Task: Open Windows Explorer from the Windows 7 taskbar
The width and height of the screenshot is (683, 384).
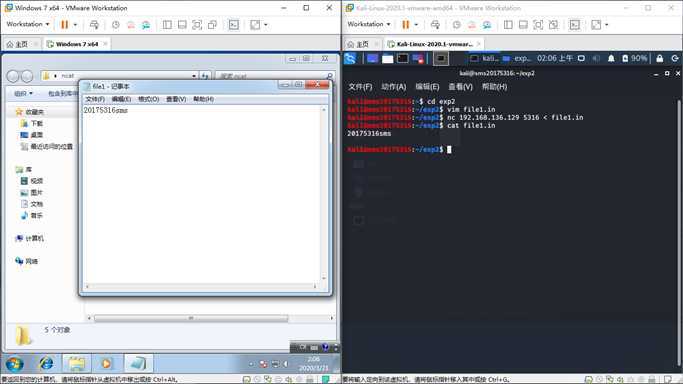Action: (x=77, y=363)
